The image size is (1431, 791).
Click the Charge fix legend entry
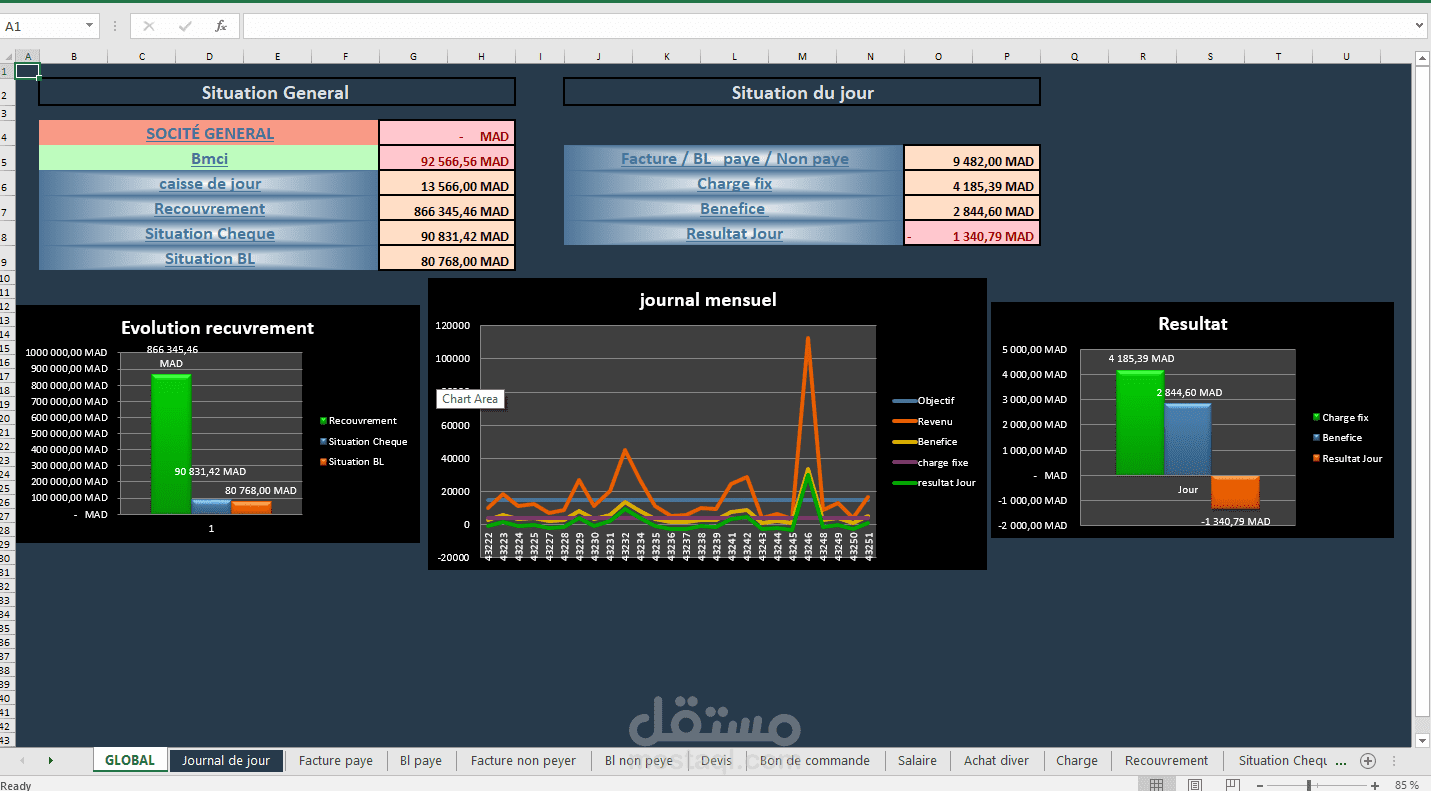pos(1339,417)
